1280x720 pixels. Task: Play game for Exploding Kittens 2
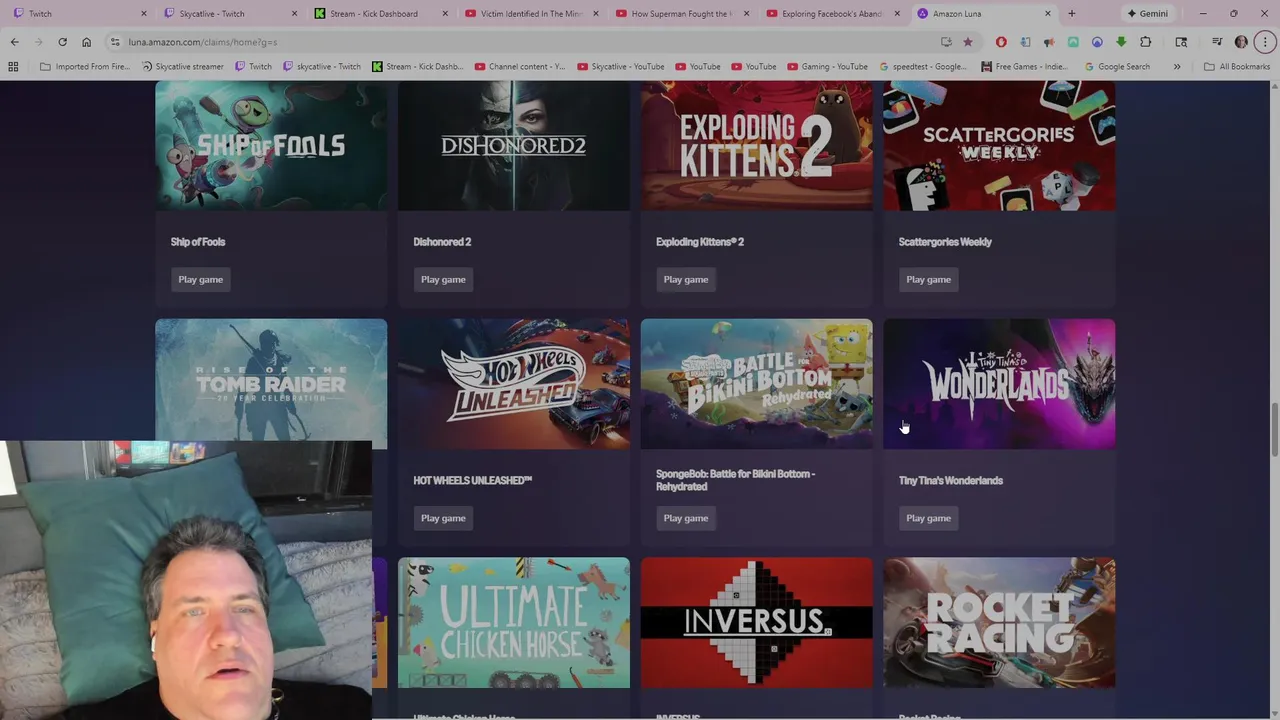[686, 279]
